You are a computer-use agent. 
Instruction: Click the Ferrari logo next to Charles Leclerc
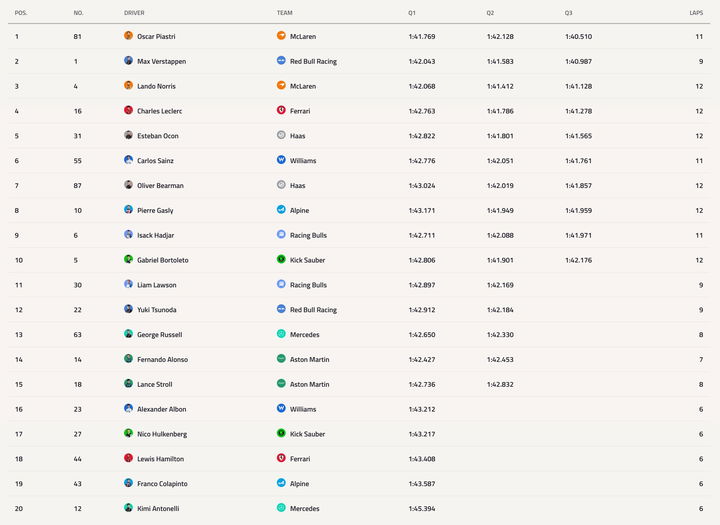pyautogui.click(x=281, y=110)
